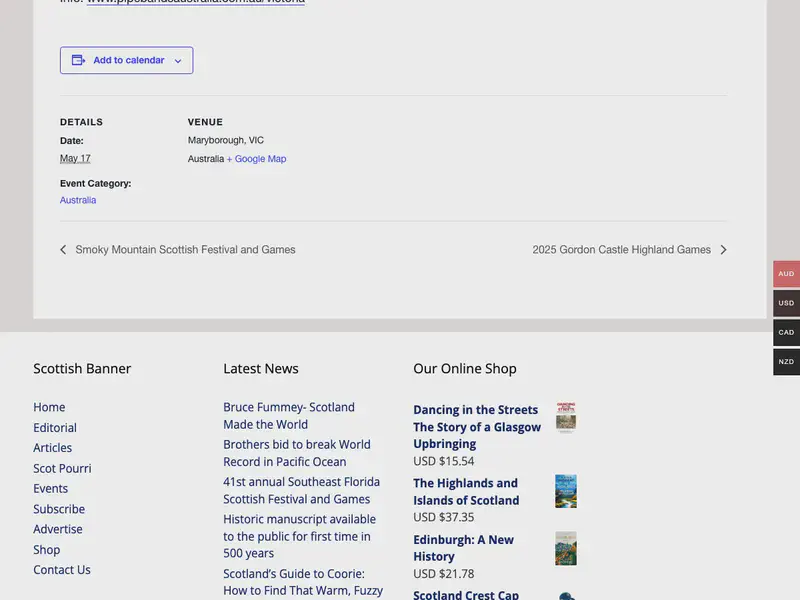
Task: Click the USD $15.54 price
Action: pyautogui.click(x=444, y=461)
